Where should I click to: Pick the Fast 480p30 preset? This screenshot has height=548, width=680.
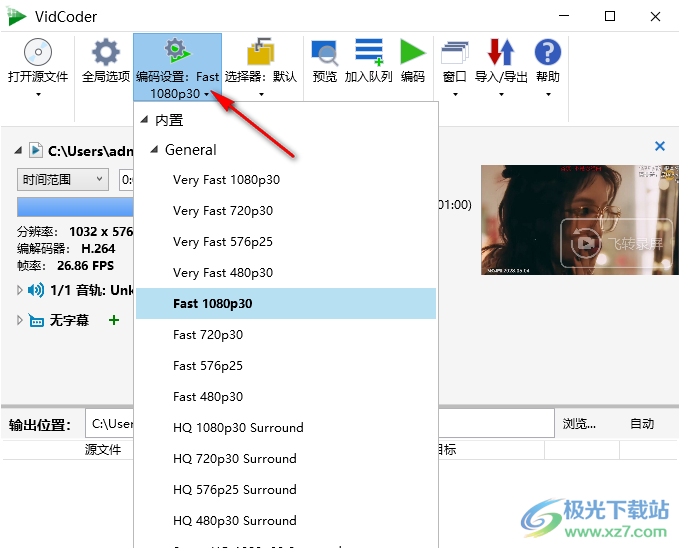pyautogui.click(x=286, y=397)
